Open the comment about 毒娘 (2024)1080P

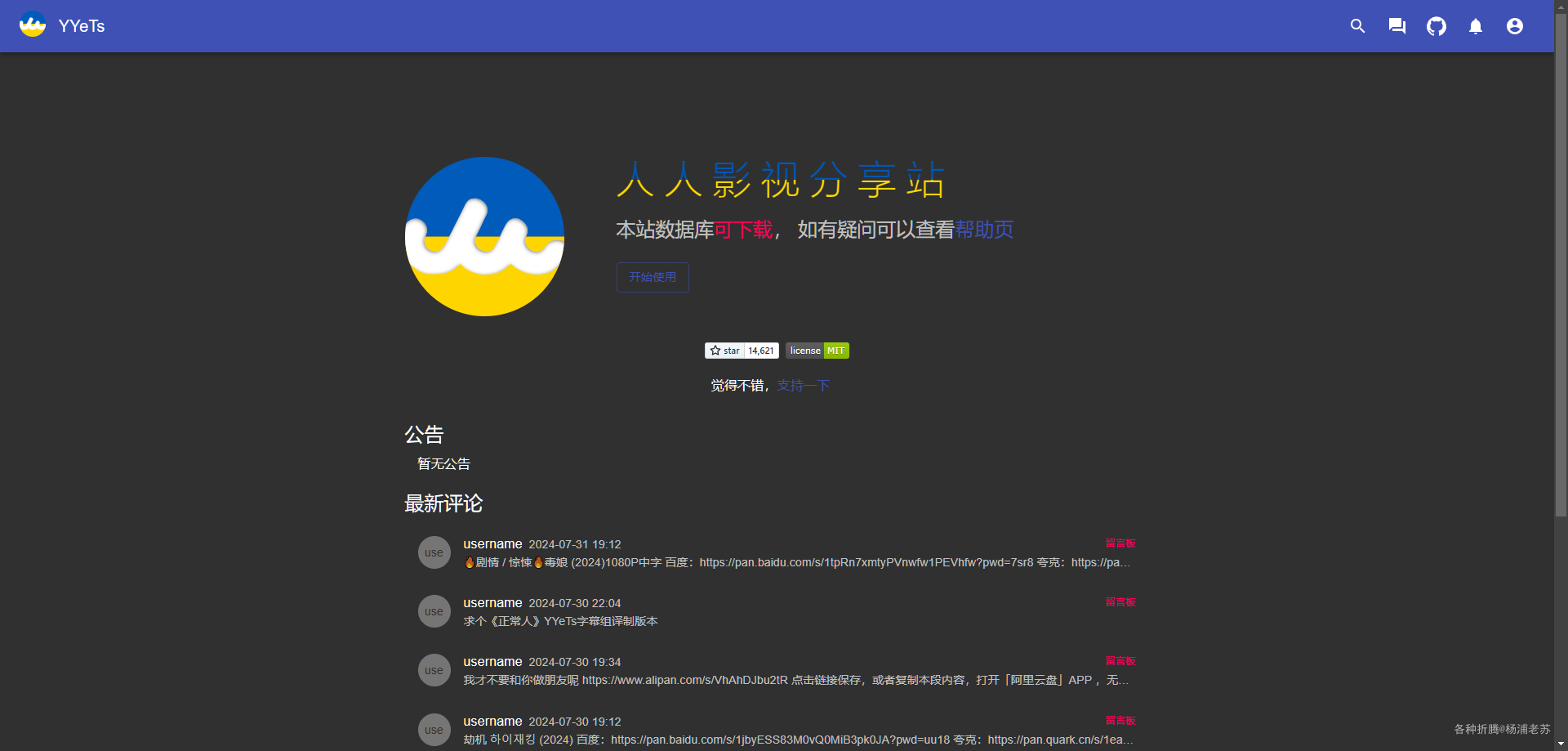[x=797, y=562]
